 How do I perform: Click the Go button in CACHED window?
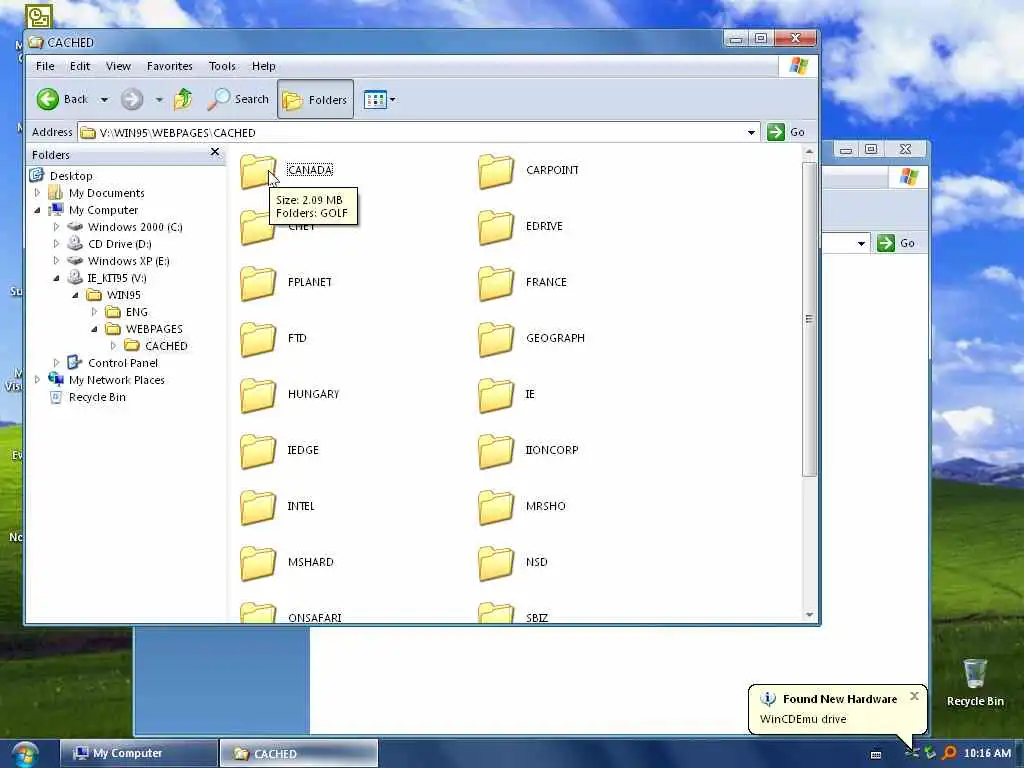click(x=786, y=132)
